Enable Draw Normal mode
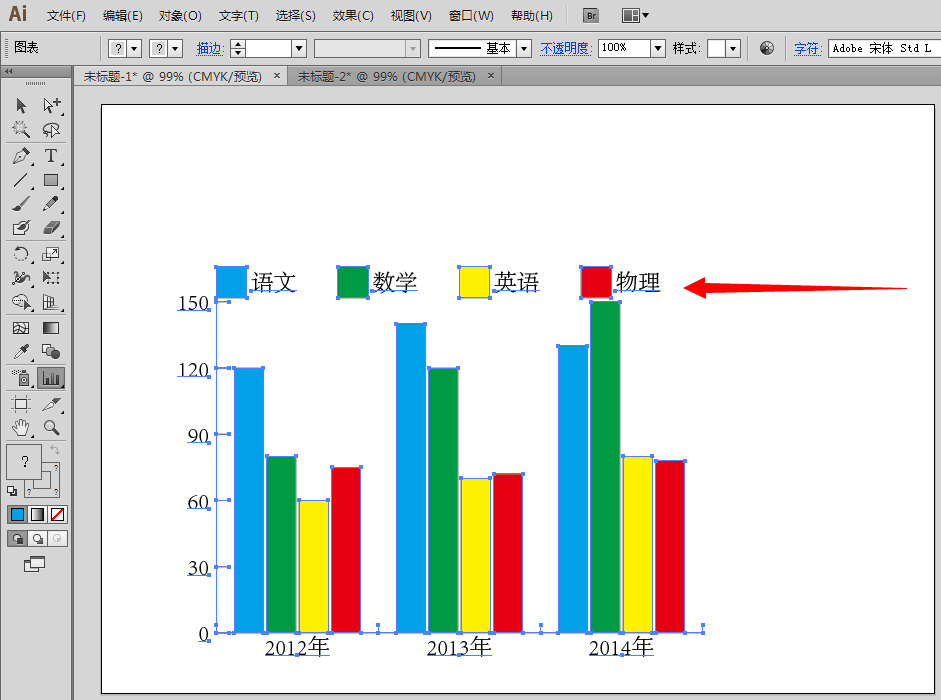The image size is (941, 700). (x=17, y=539)
